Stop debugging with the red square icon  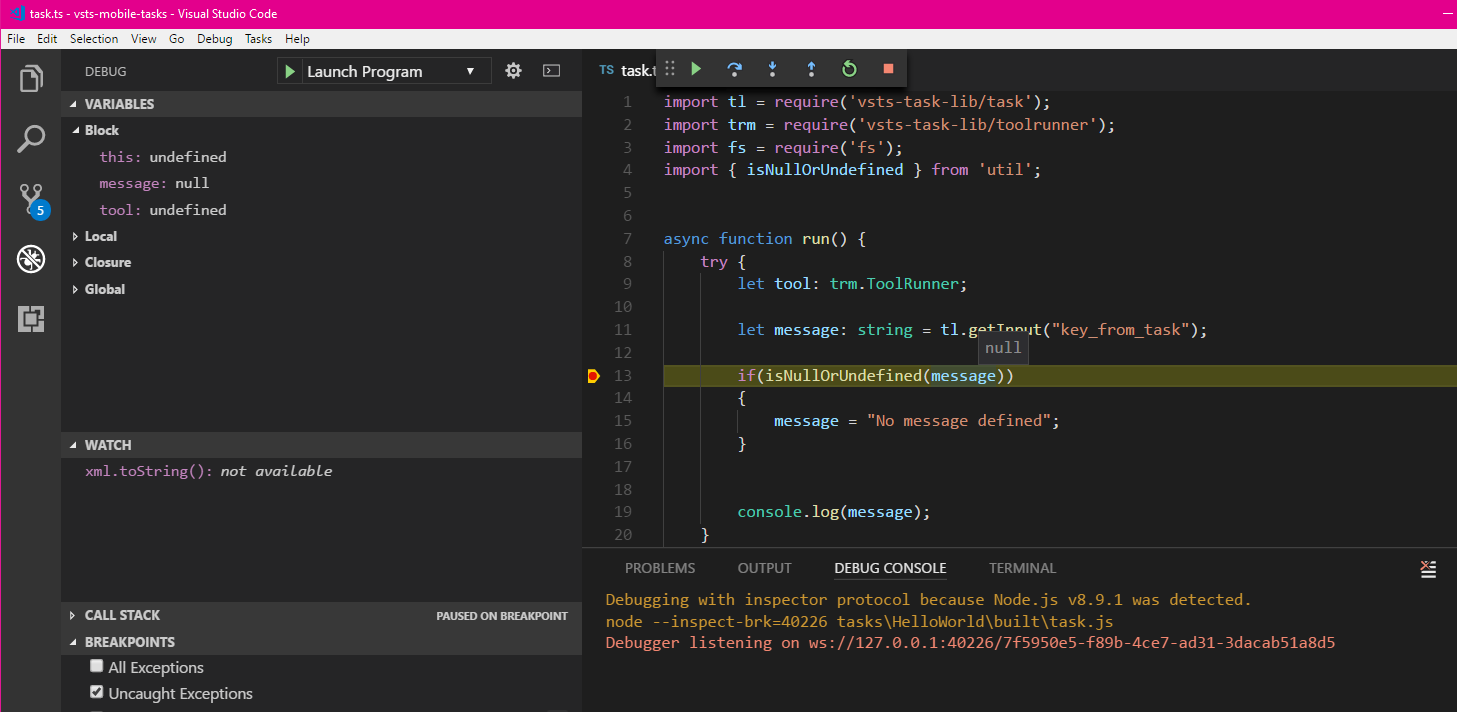887,69
